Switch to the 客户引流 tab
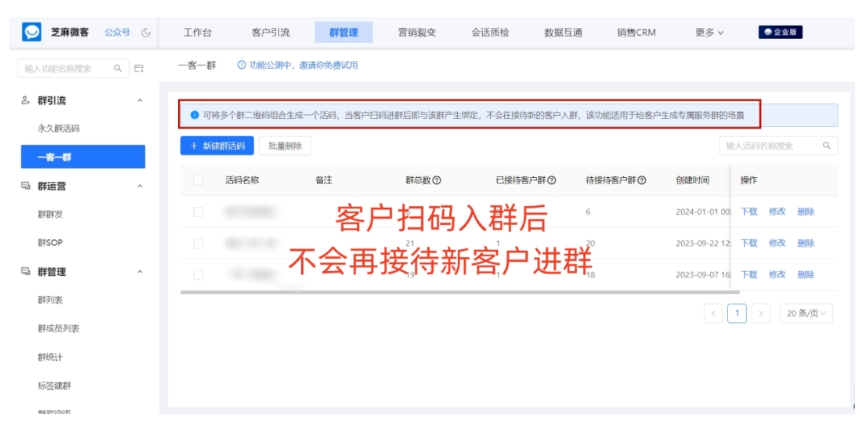 (270, 33)
